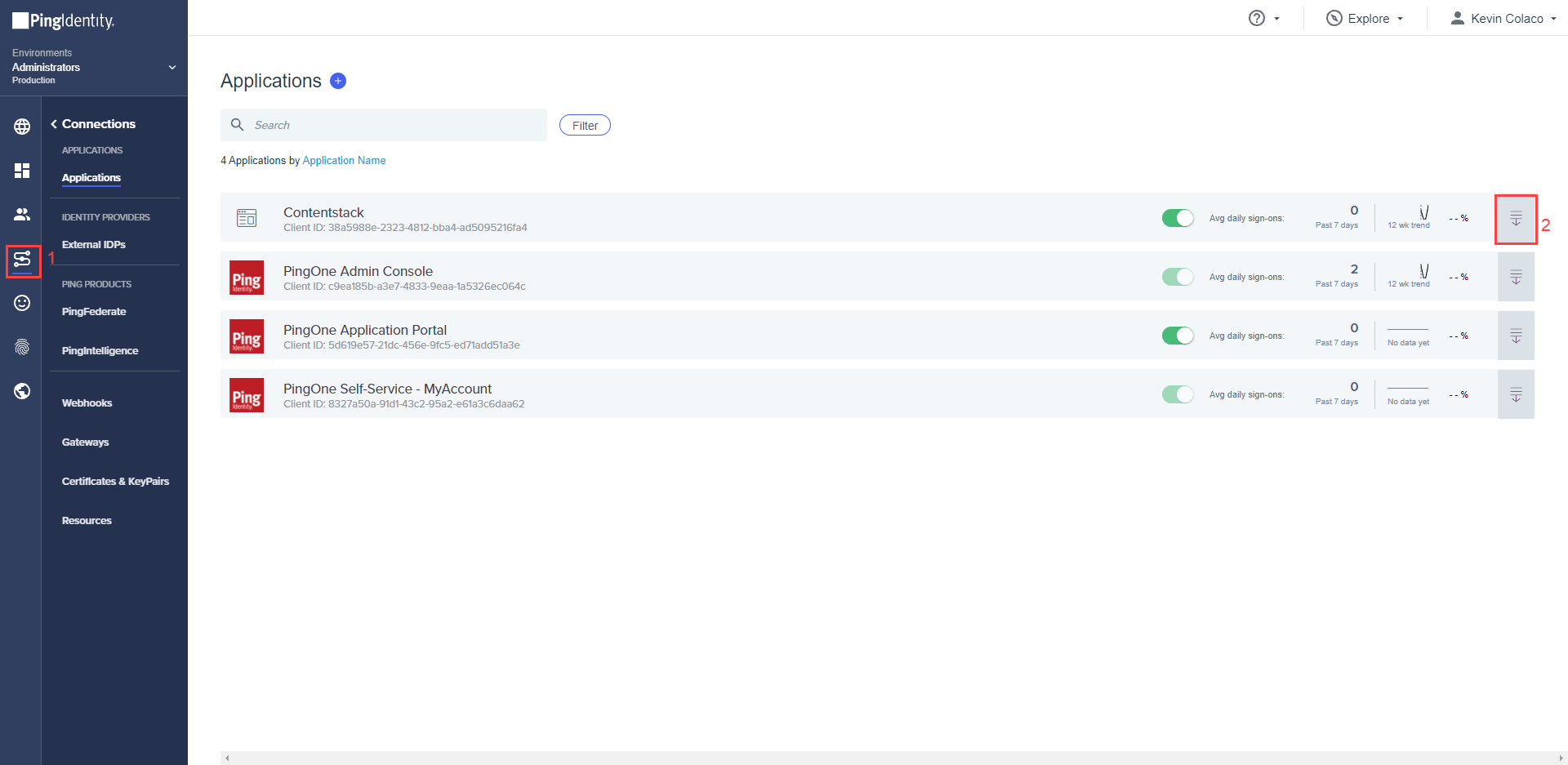Open the fingerprint Security icon
This screenshot has width=1568, height=765.
(22, 347)
